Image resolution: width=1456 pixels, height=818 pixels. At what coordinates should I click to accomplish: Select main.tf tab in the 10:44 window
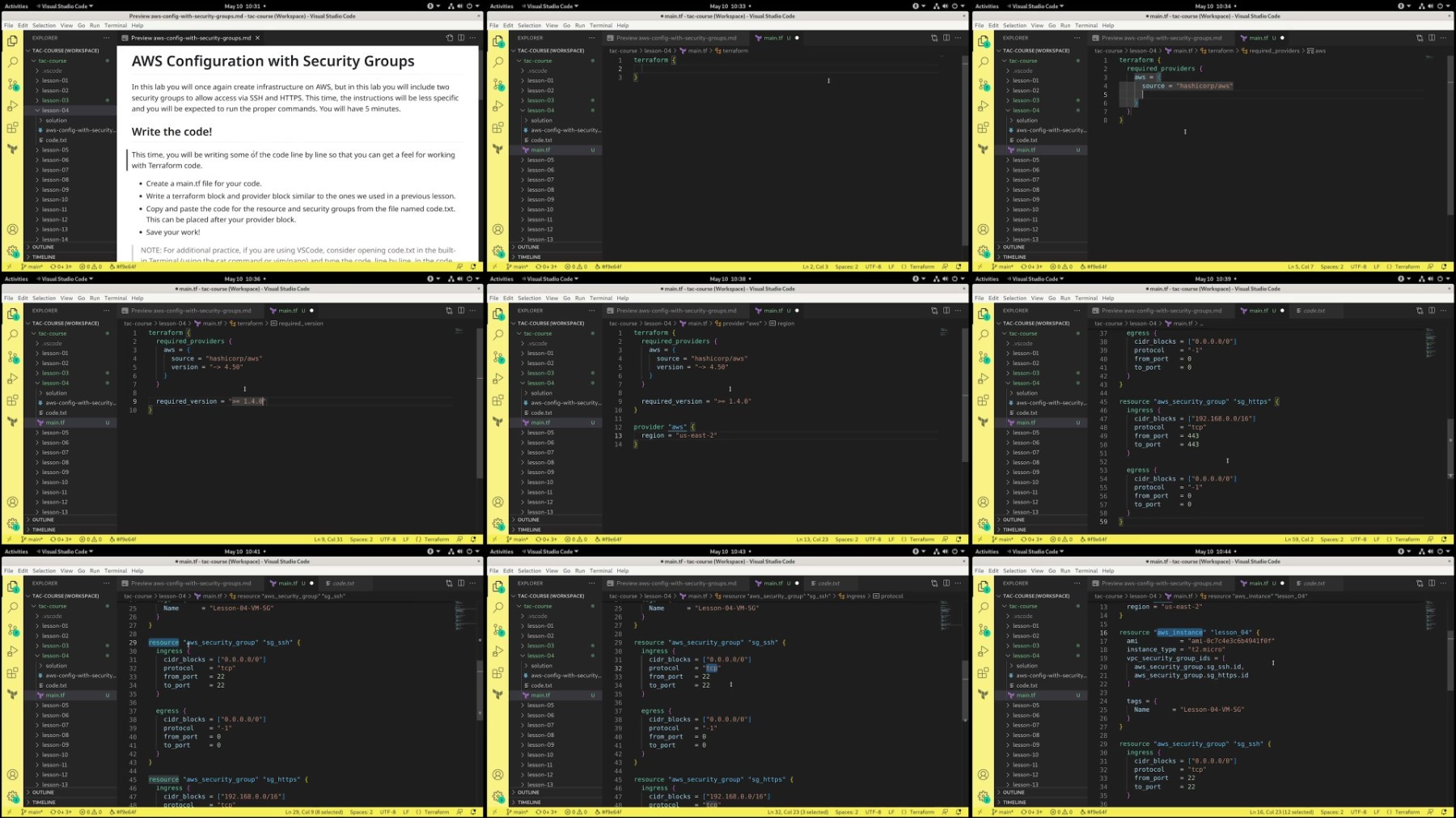pos(1259,583)
